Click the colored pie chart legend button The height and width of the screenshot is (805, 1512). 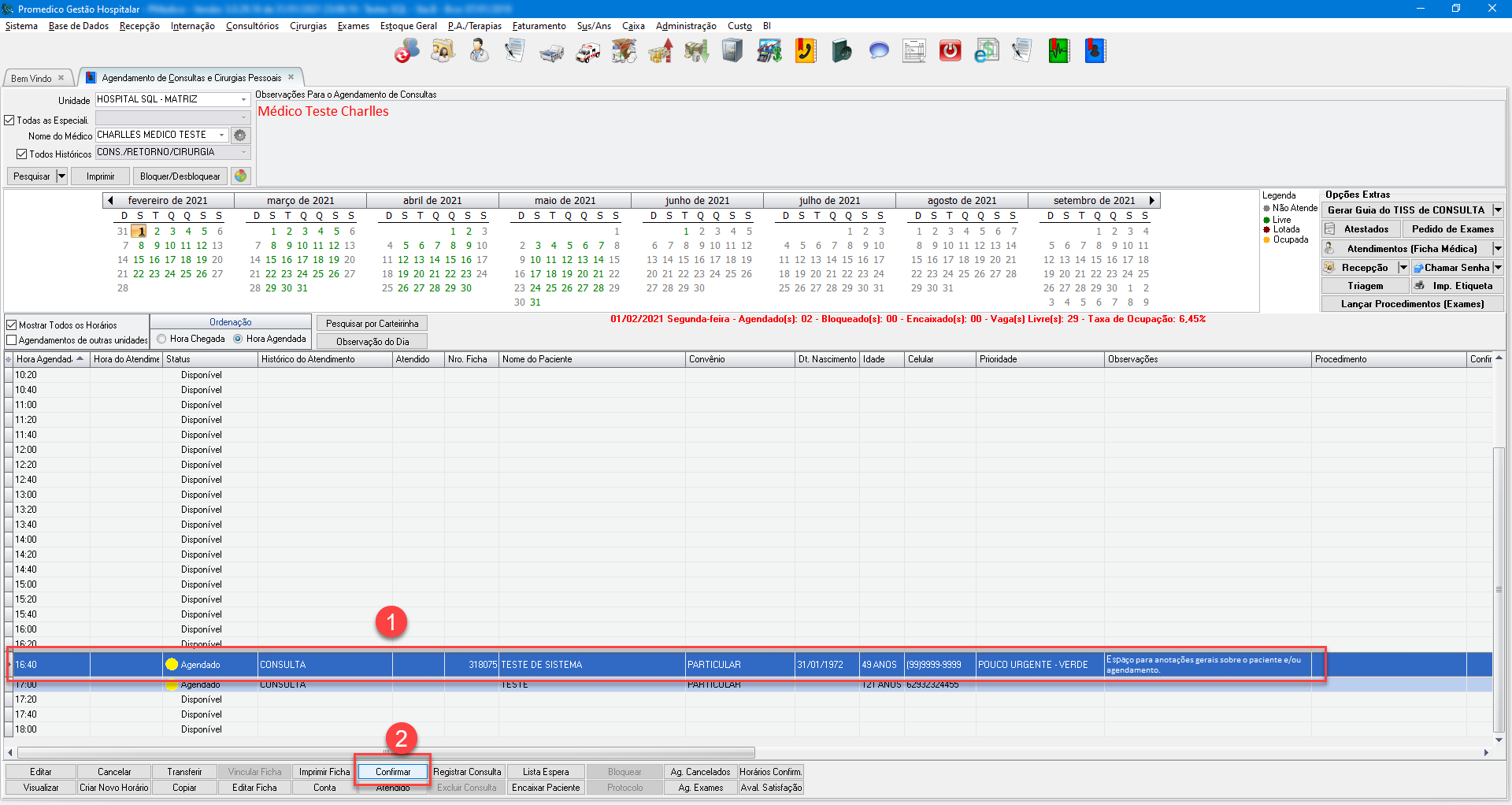pos(241,176)
